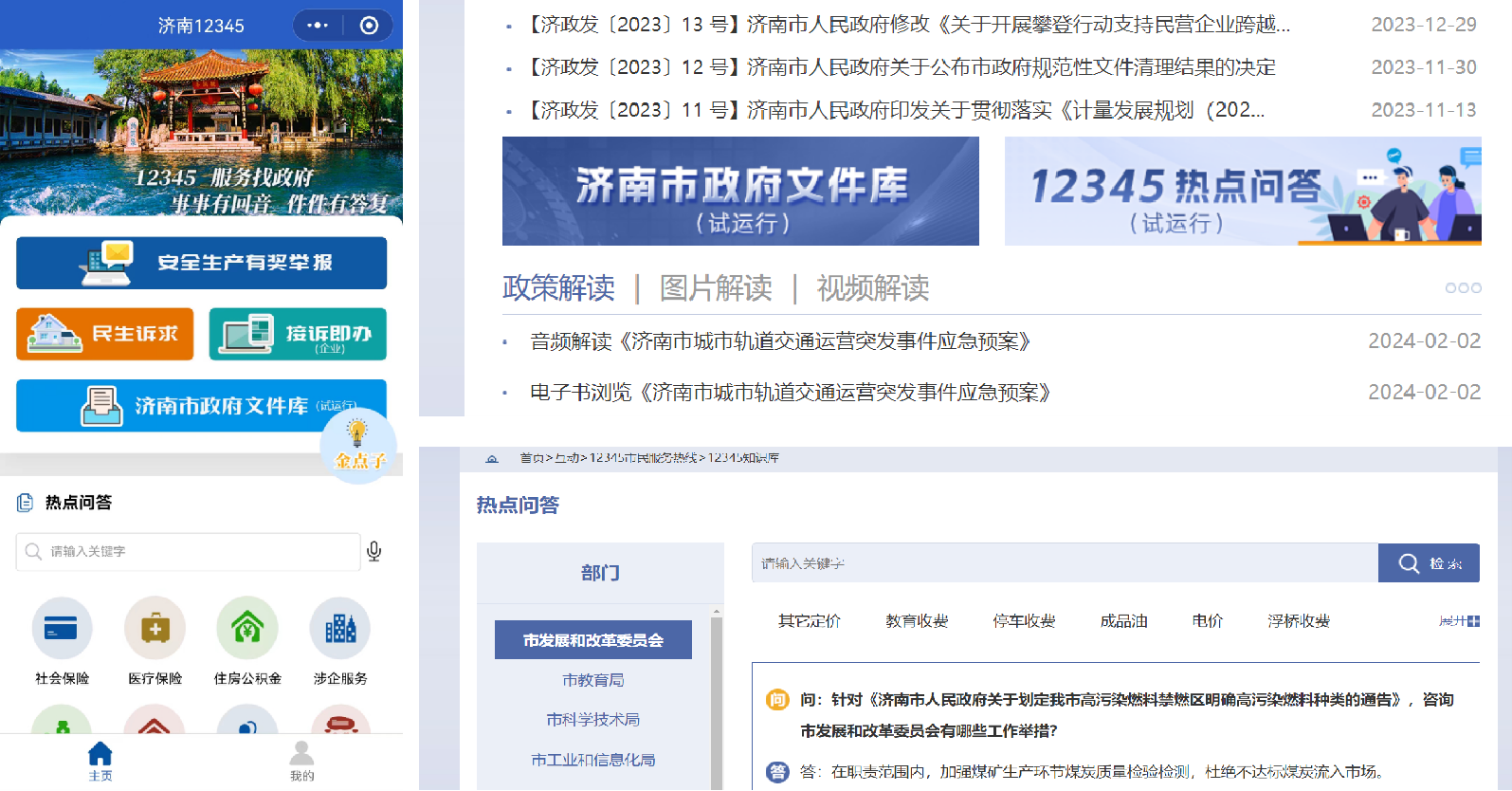
Task: Click the 停车收费 category filter
Action: click(x=1024, y=621)
